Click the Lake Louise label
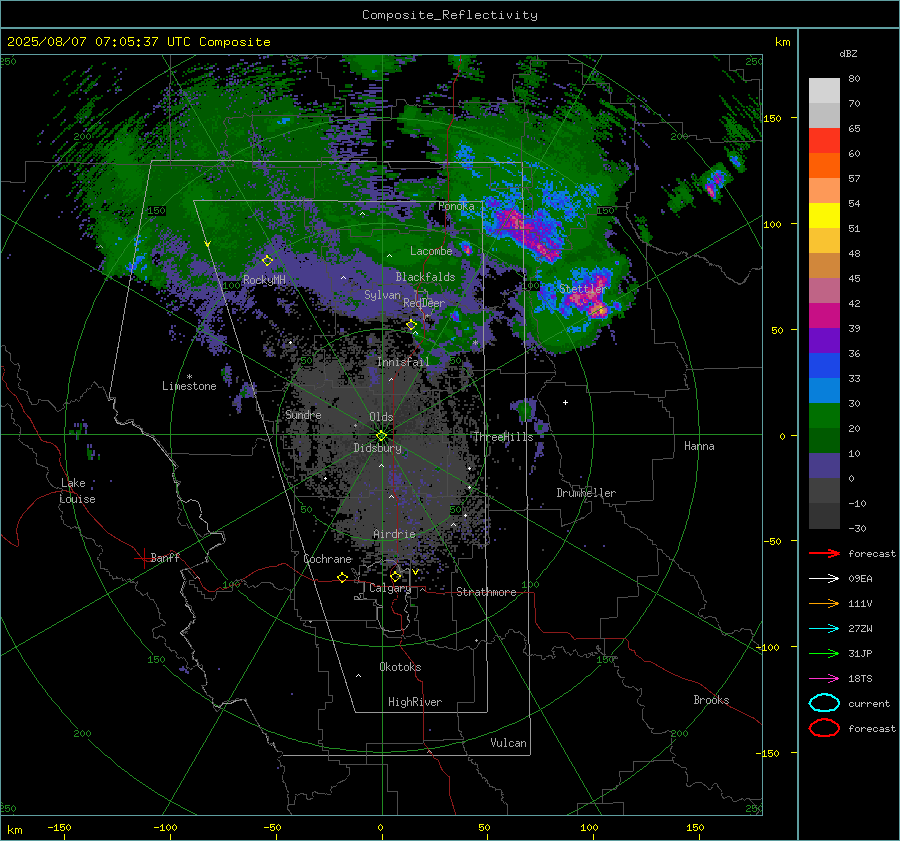 77,491
